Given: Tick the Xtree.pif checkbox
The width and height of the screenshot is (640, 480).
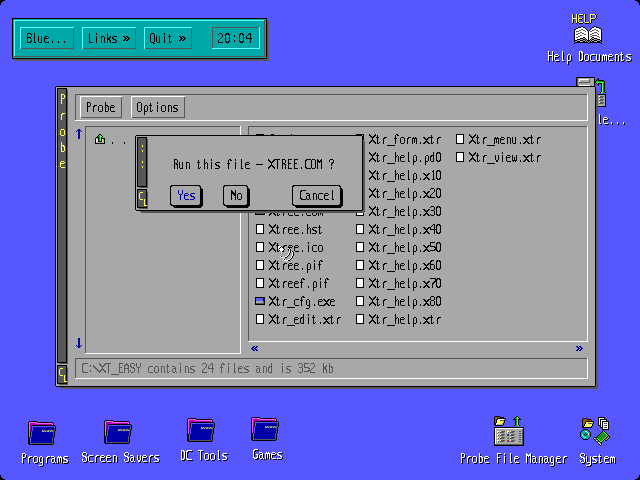Looking at the screenshot, I should click(260, 265).
